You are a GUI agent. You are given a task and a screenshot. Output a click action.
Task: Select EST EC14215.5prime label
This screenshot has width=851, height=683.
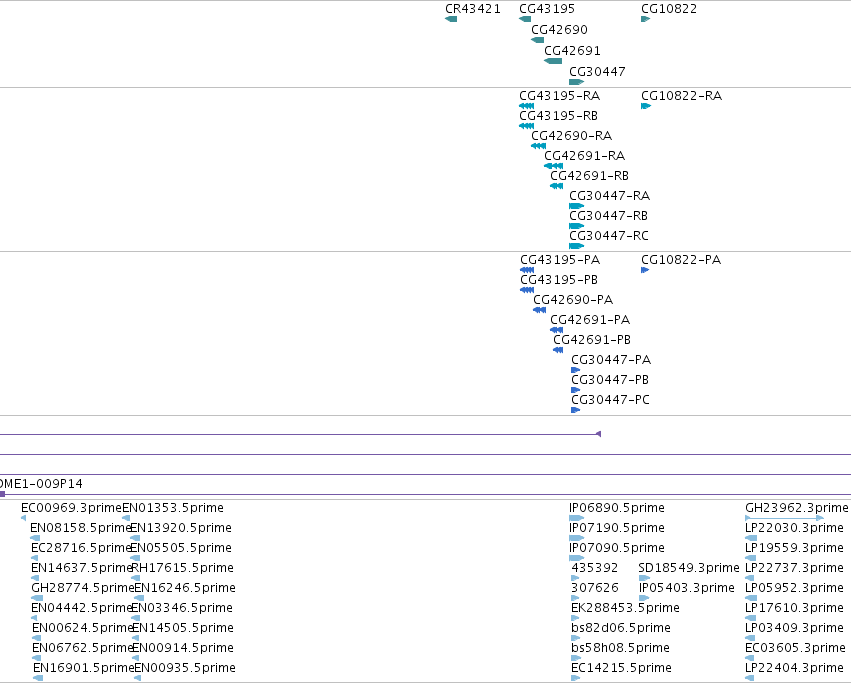[621, 668]
